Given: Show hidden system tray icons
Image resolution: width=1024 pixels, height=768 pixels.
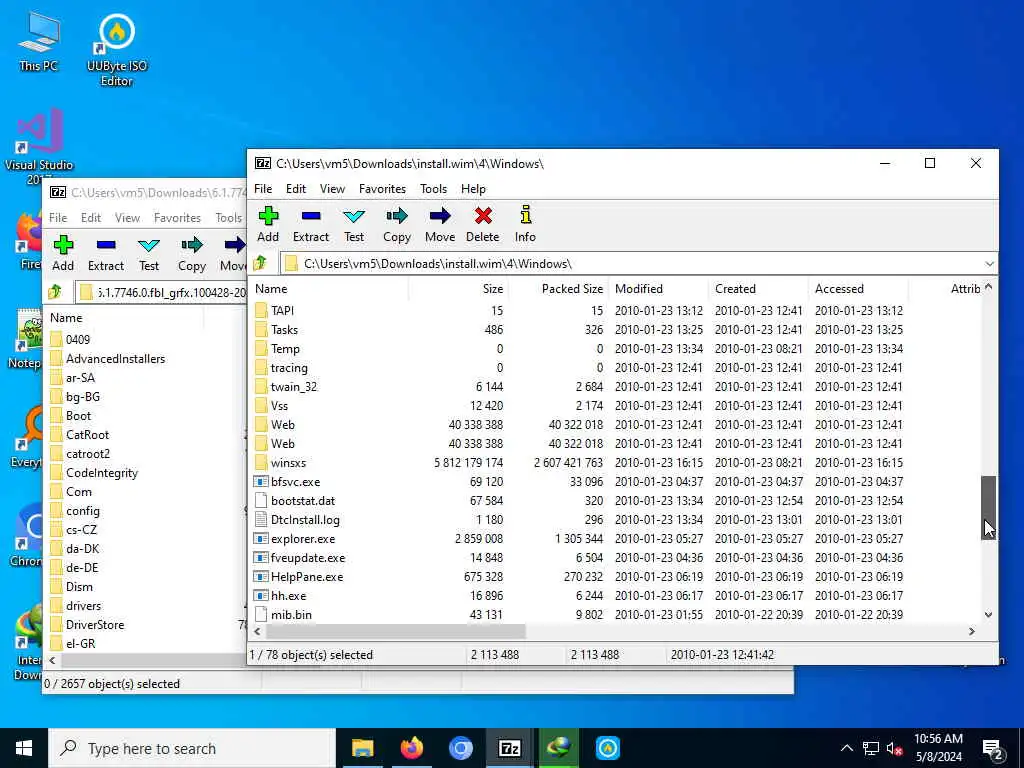Looking at the screenshot, I should coord(846,748).
